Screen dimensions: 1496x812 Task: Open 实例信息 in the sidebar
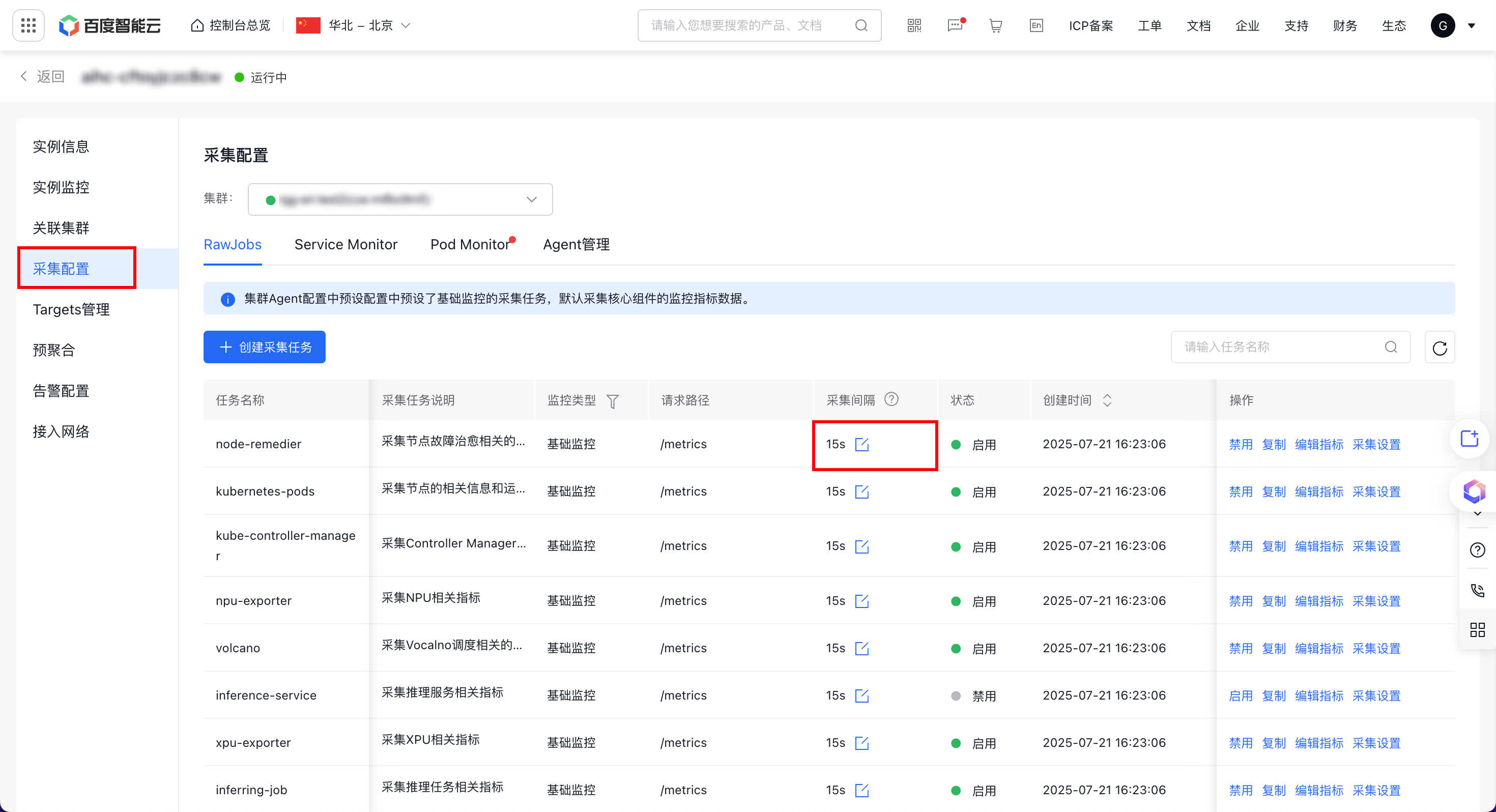tap(61, 147)
